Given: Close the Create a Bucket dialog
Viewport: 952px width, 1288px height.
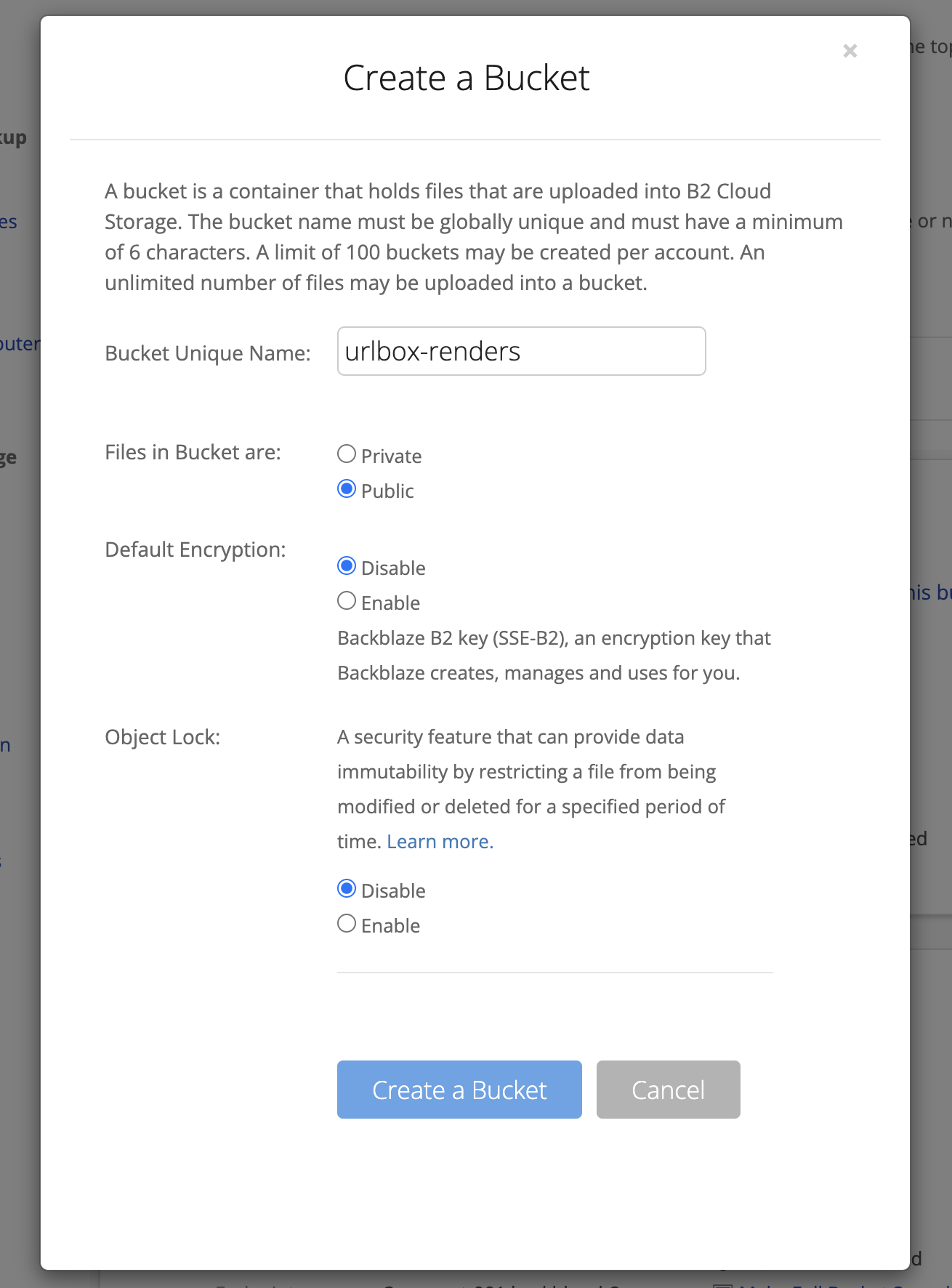Looking at the screenshot, I should 850,51.
